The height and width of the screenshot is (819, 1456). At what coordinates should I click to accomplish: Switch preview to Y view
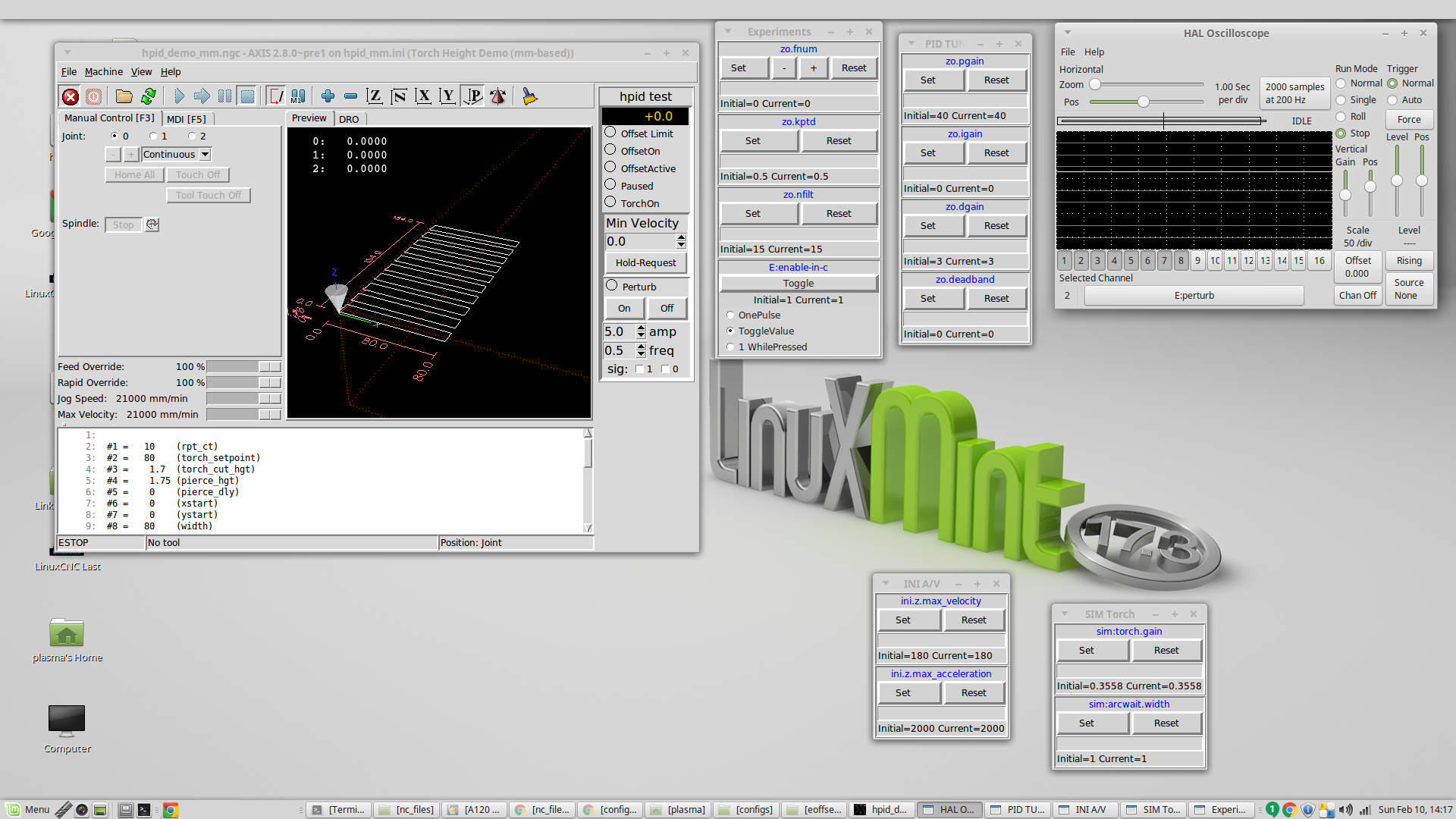(447, 96)
